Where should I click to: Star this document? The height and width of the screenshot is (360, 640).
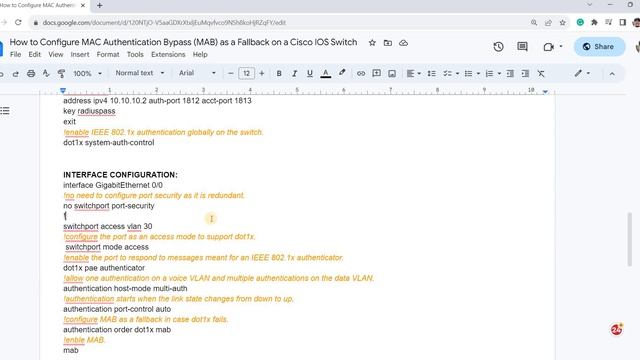point(372,43)
